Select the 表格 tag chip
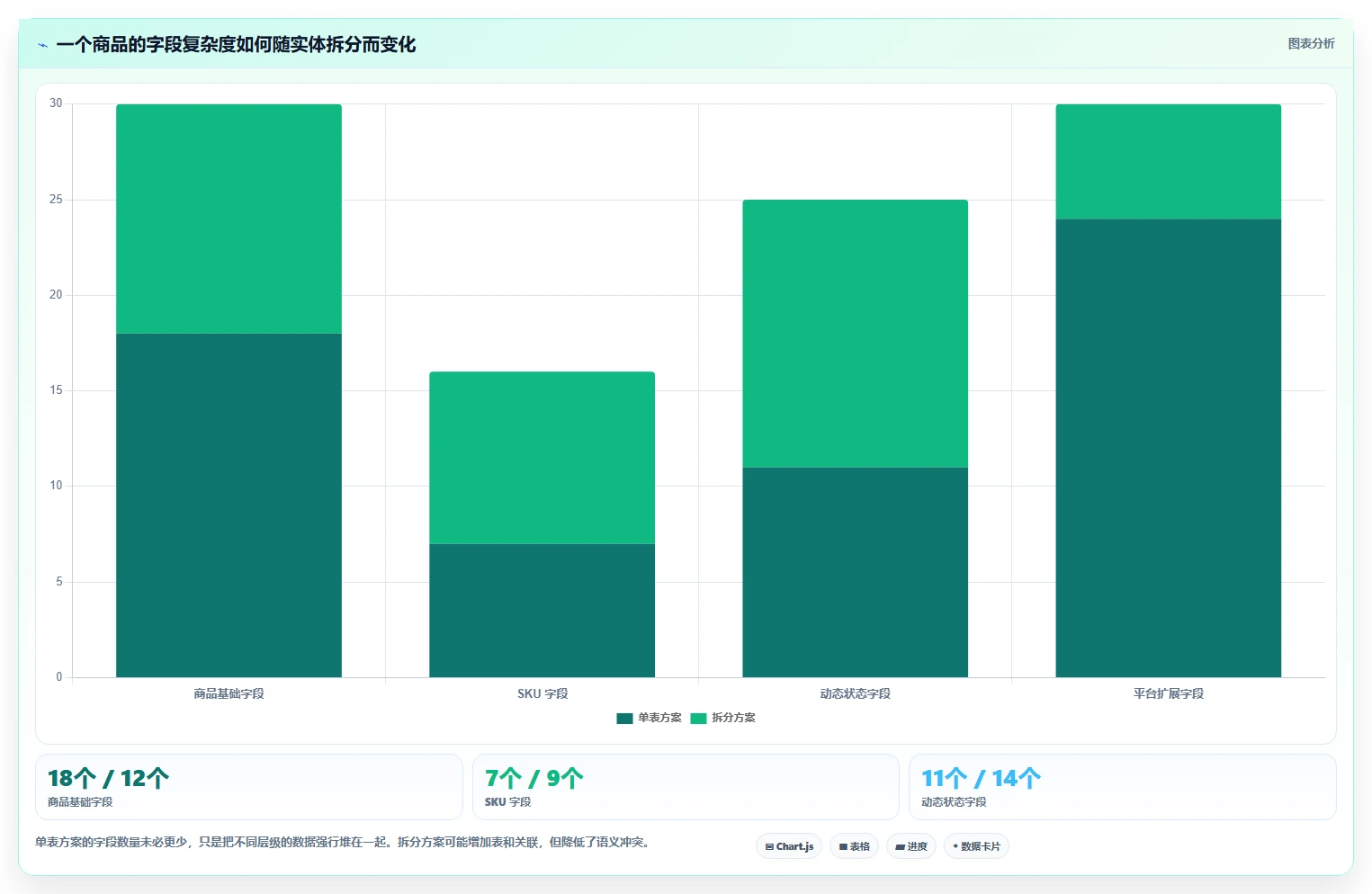The image size is (1372, 894). tap(854, 846)
